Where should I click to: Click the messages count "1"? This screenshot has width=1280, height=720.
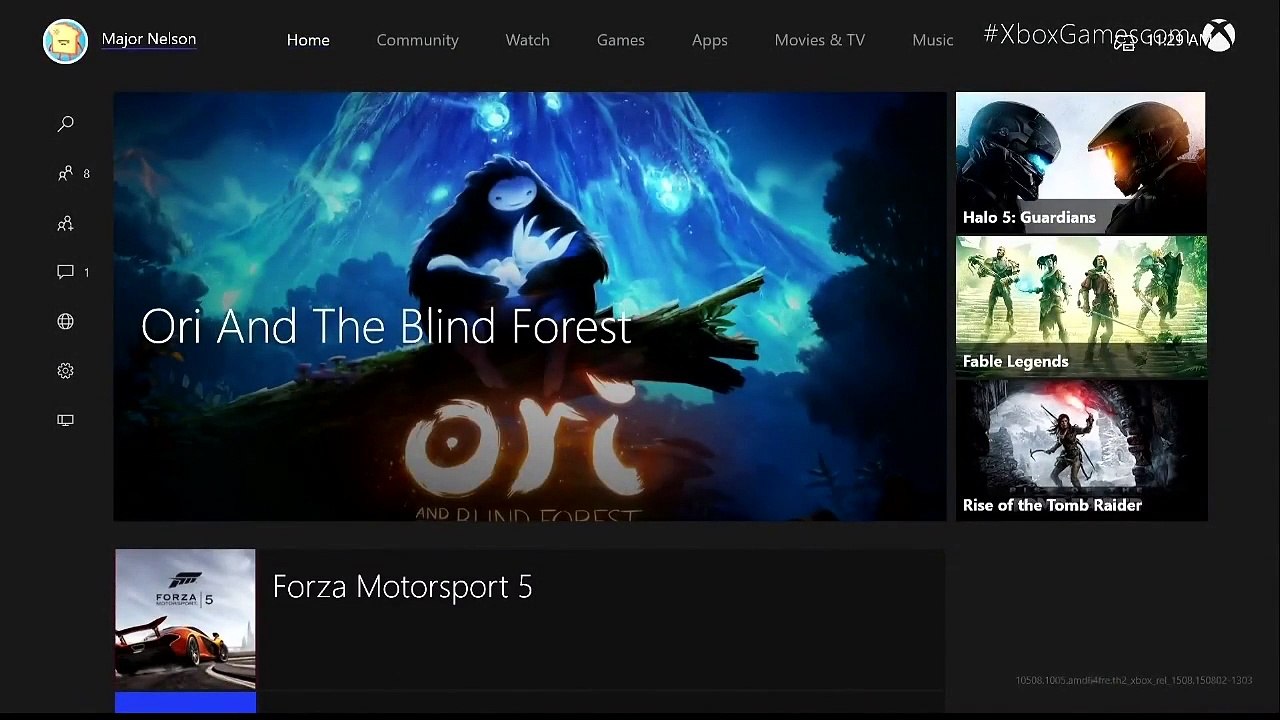(87, 272)
